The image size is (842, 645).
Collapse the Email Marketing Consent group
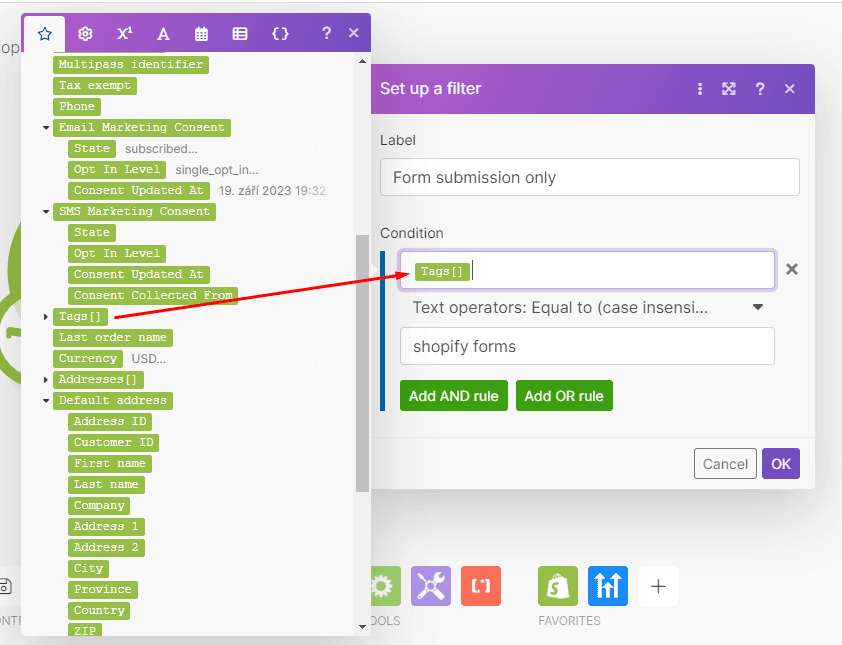pos(44,127)
